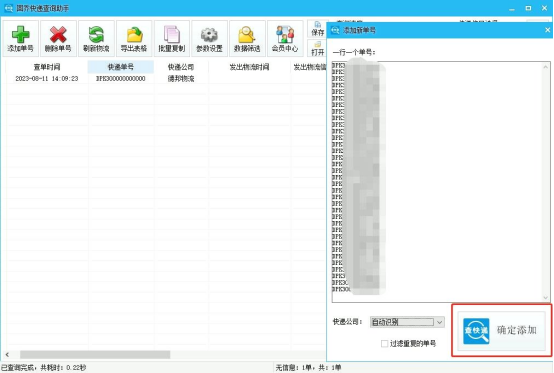Select the DPK300000000000 table row
554x373 pixels.
(166, 78)
